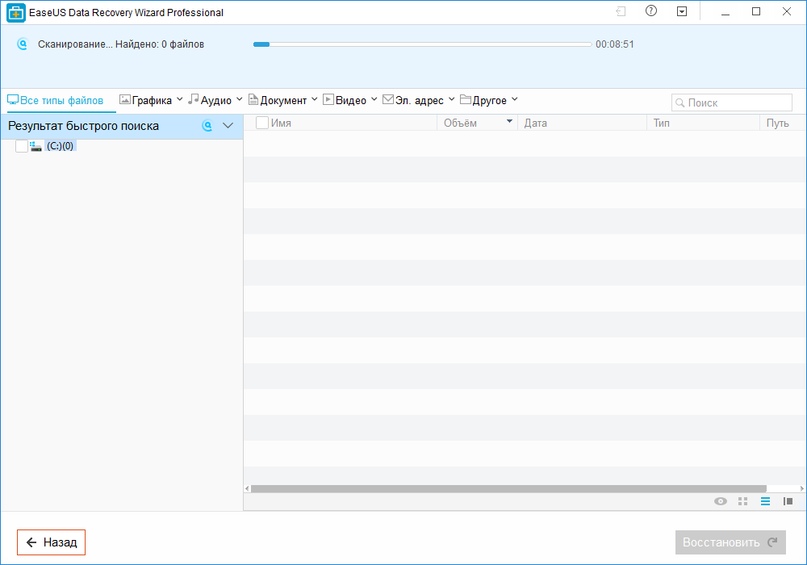Image resolution: width=807 pixels, height=565 pixels.
Task: Click the eye preview icon
Action: tap(720, 501)
